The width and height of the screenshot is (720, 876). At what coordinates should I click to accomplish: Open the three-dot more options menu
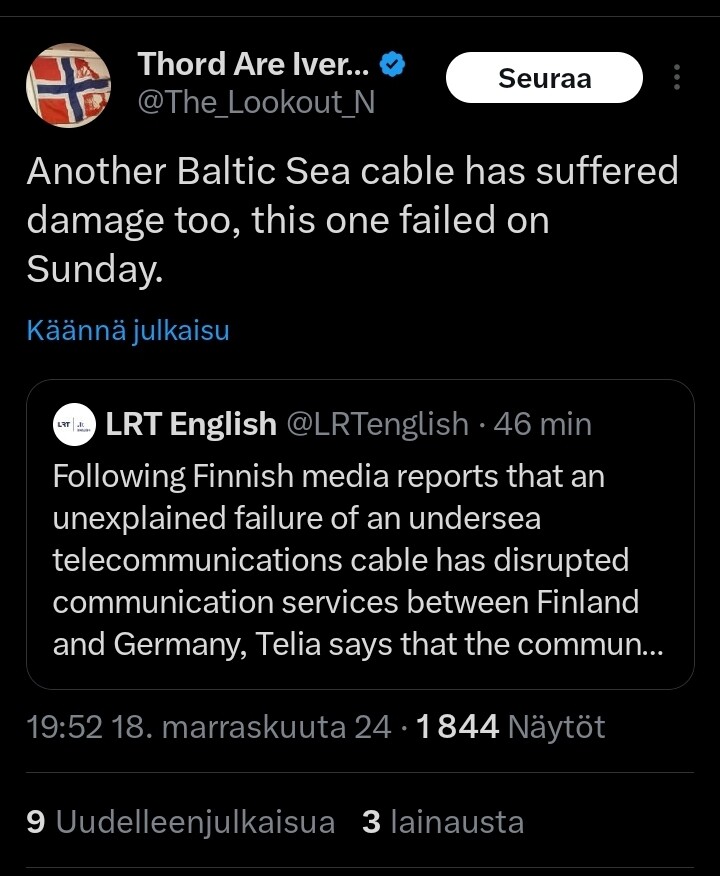click(677, 78)
